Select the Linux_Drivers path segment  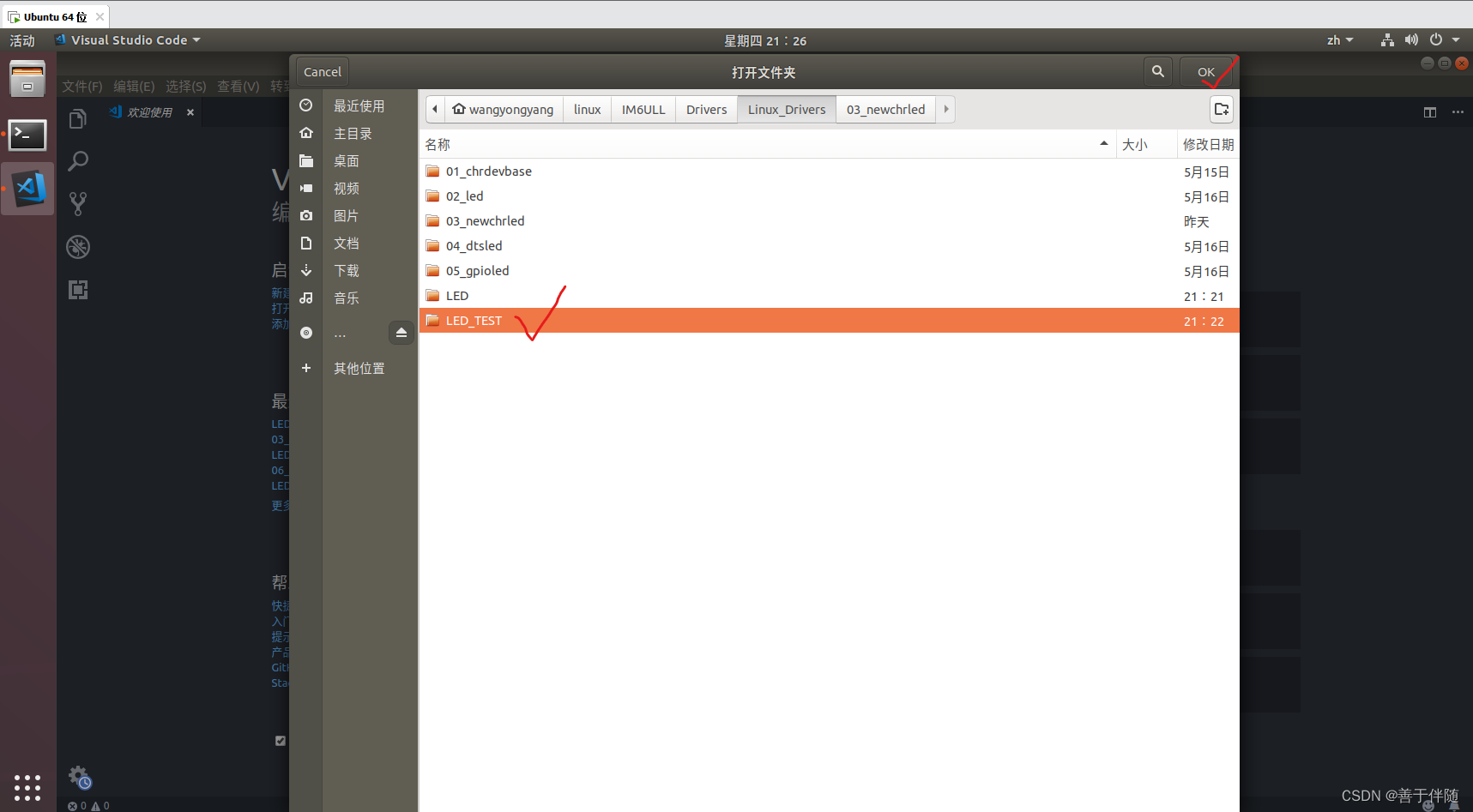(787, 109)
